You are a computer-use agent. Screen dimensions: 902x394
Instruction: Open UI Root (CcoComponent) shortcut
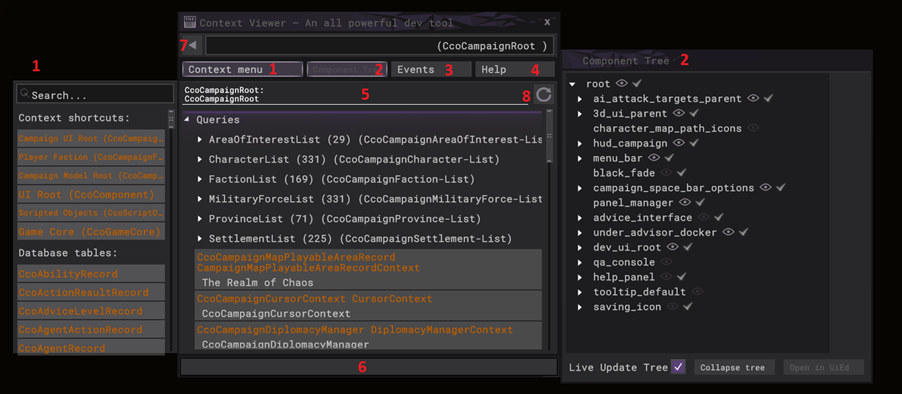click(91, 194)
